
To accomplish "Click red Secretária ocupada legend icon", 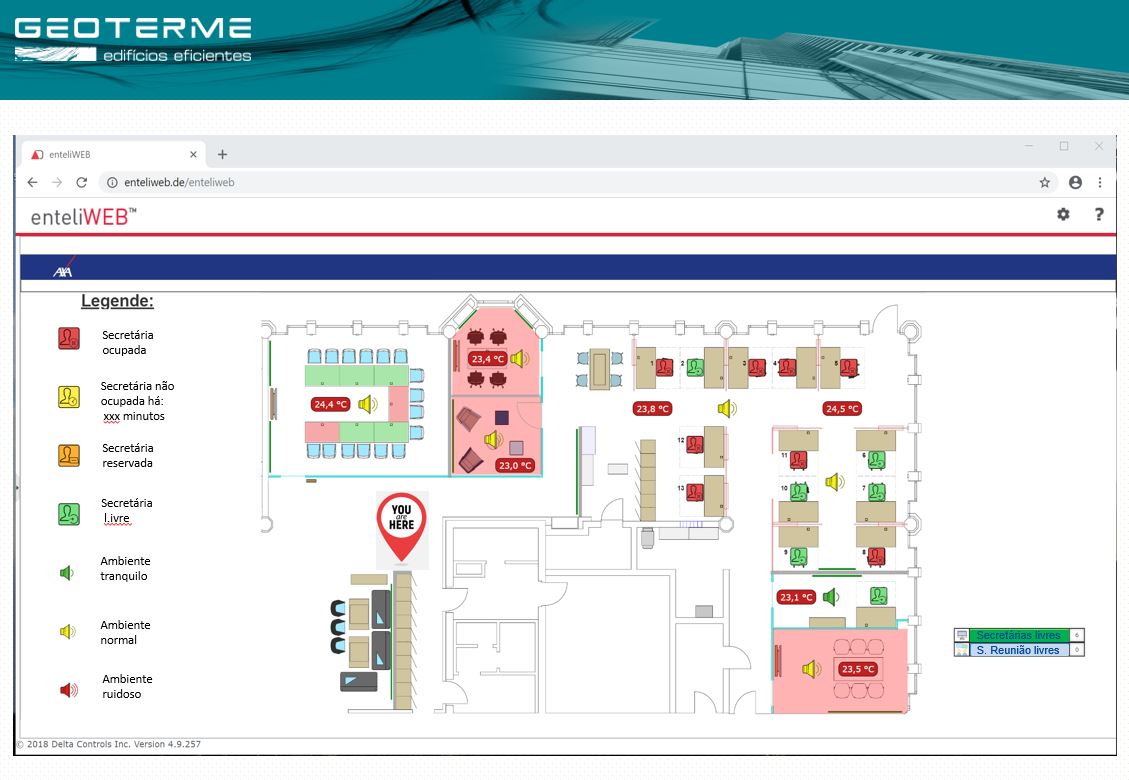I will (x=68, y=338).
